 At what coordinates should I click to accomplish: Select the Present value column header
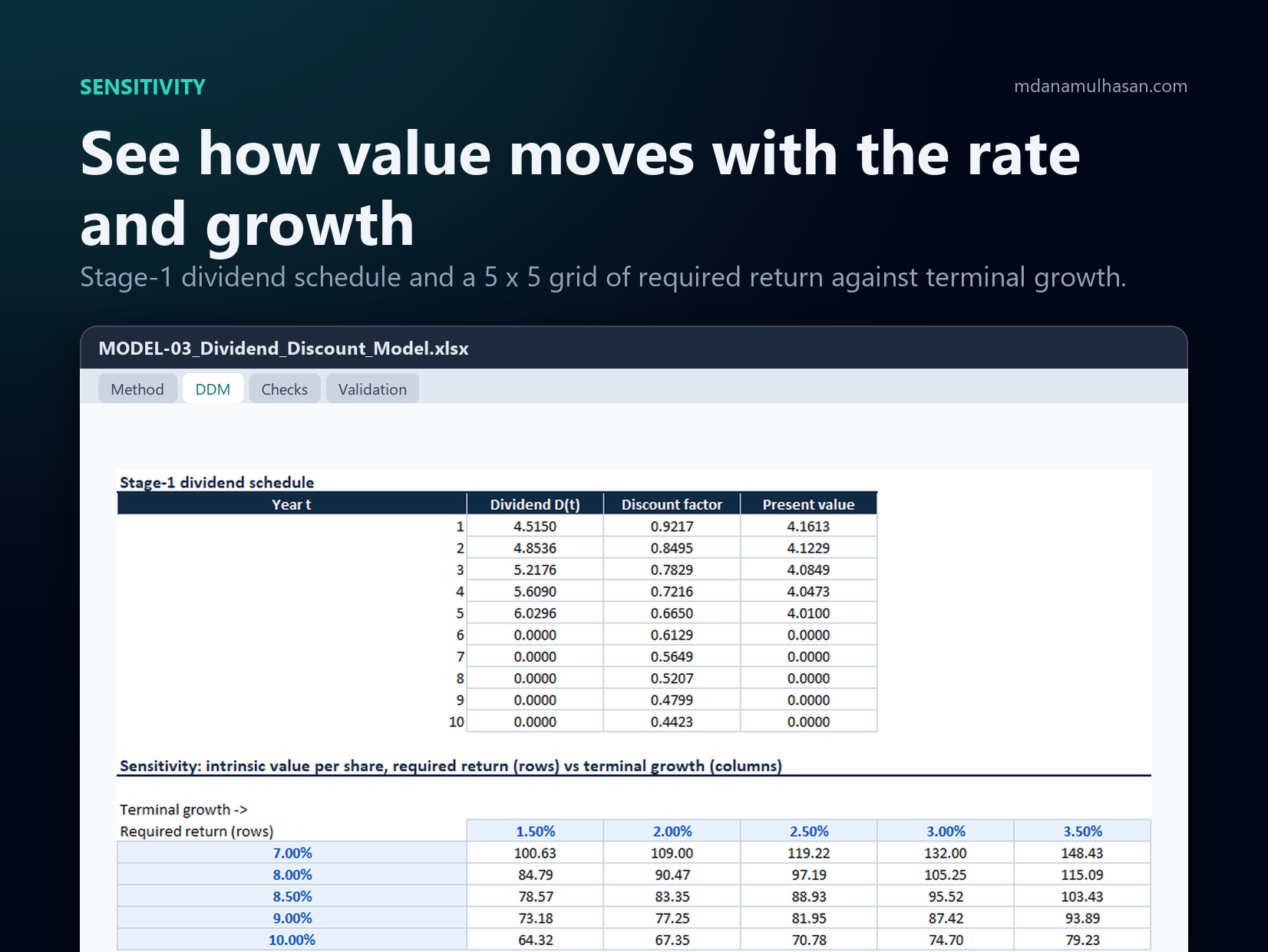(x=808, y=504)
